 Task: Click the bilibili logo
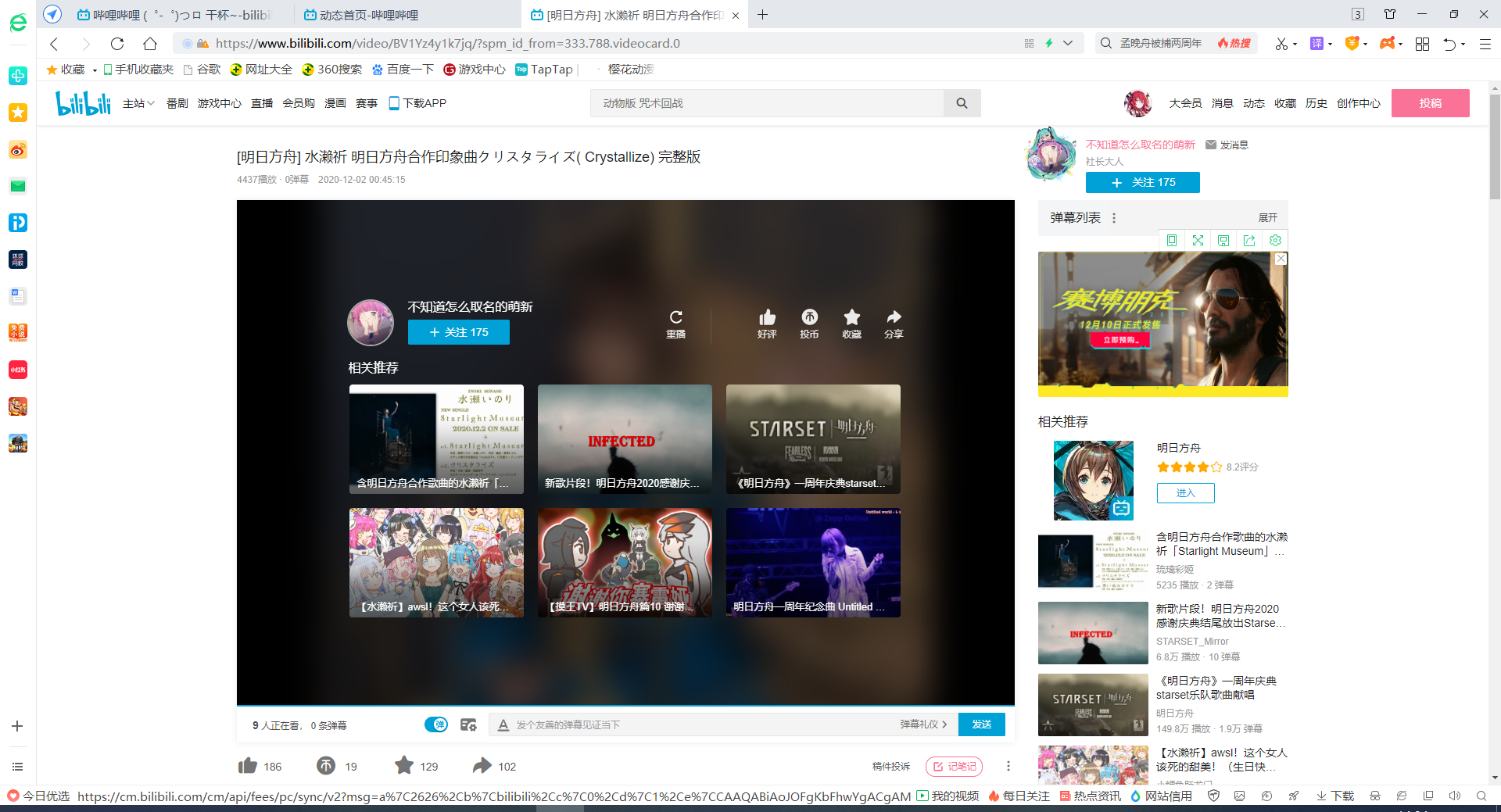tap(83, 103)
